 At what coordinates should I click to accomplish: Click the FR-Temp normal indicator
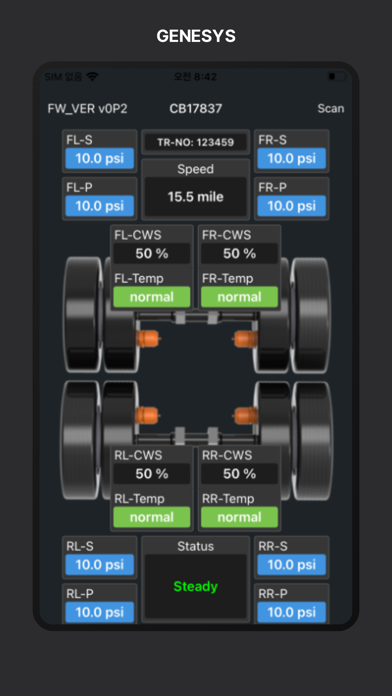click(x=240, y=297)
